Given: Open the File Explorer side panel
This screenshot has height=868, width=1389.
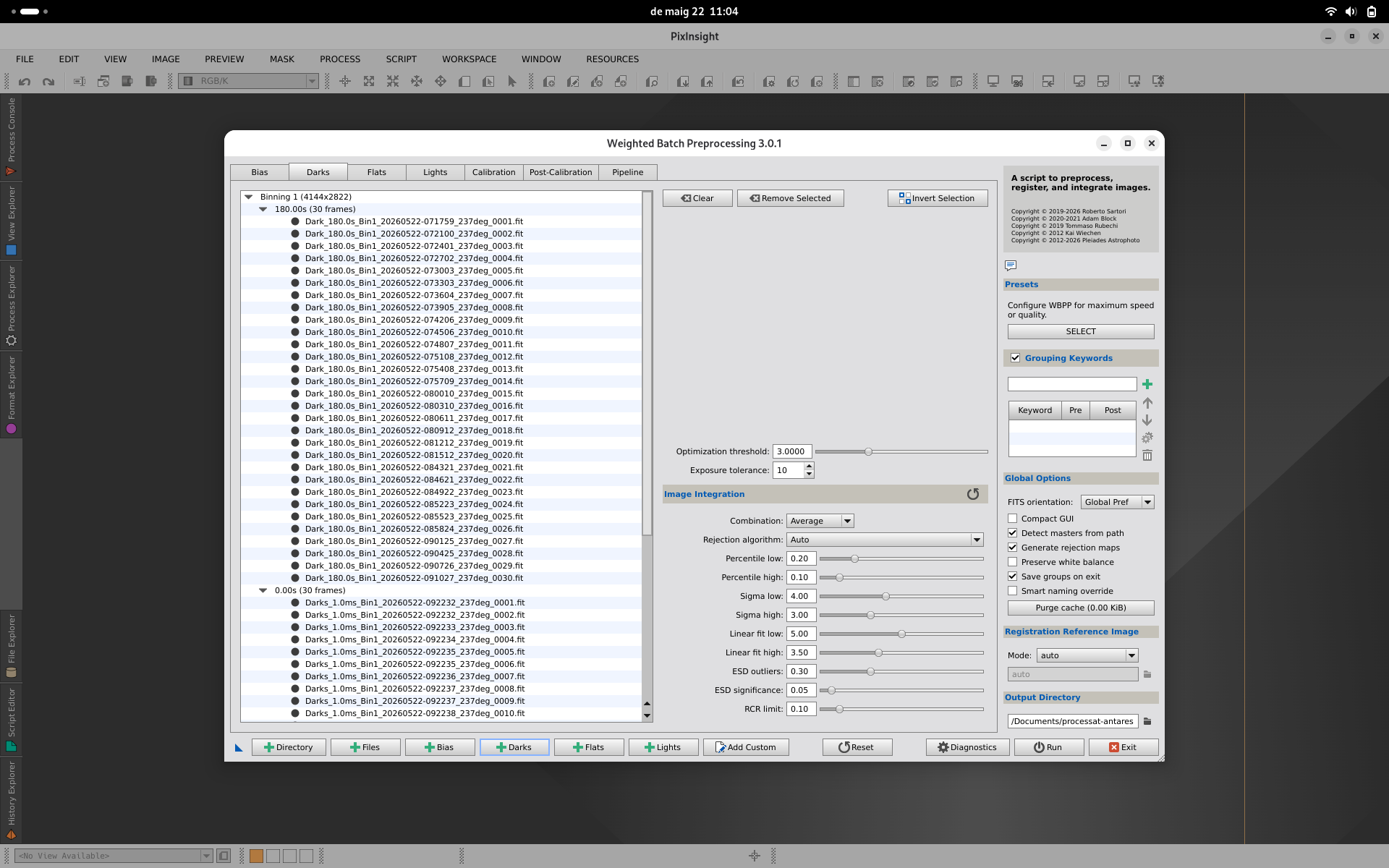Looking at the screenshot, I should [11, 646].
